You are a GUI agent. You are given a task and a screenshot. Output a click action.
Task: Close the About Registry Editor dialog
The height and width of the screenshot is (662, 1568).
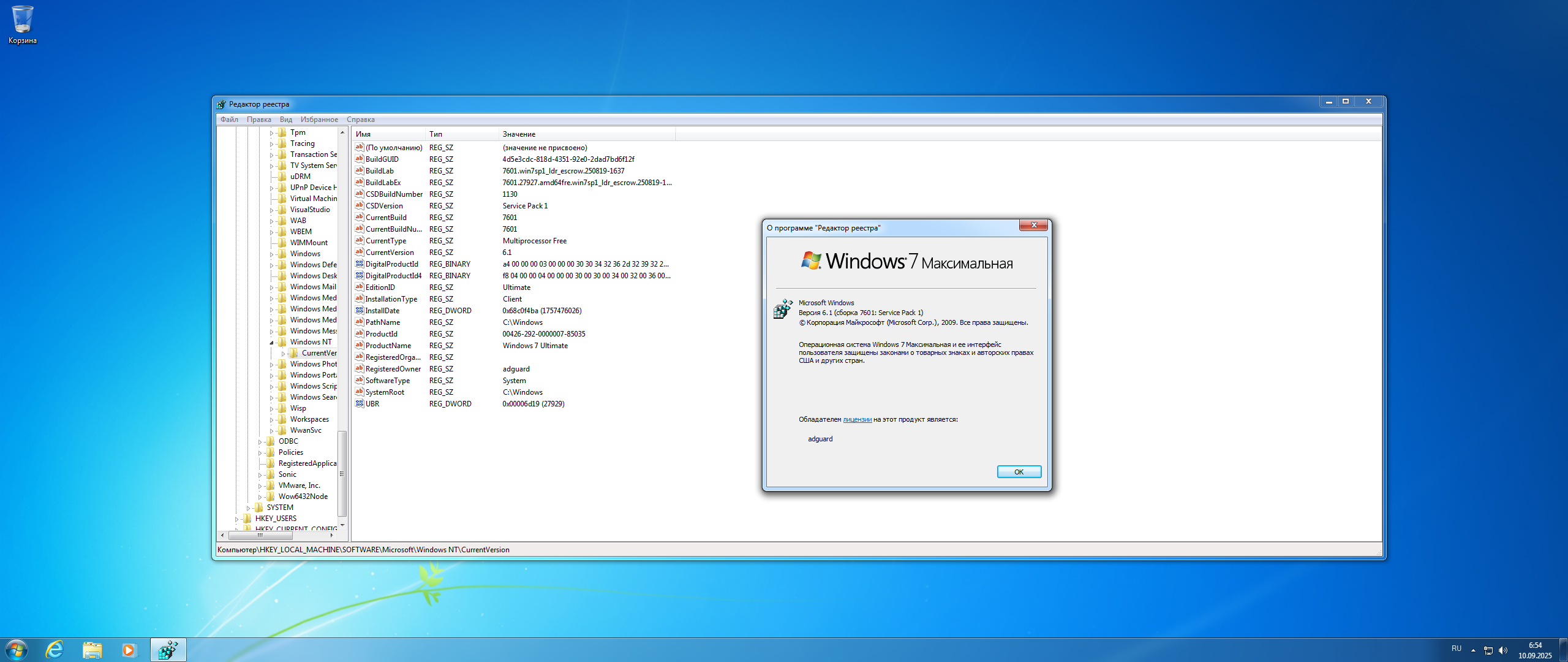click(1033, 226)
